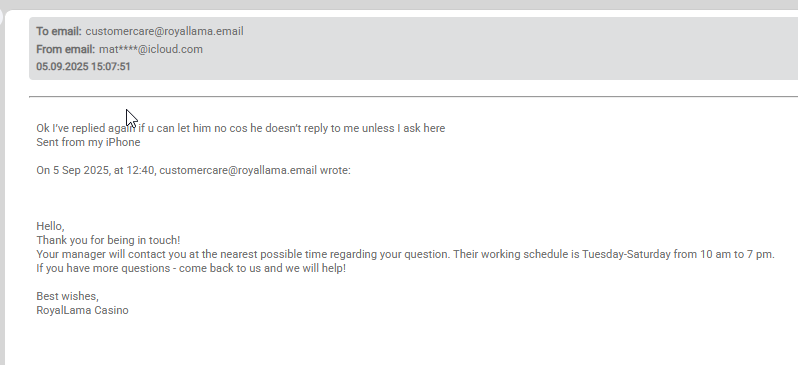Click customercare address in the quoted "wrote:" line
This screenshot has height=365, width=798.
(238, 171)
